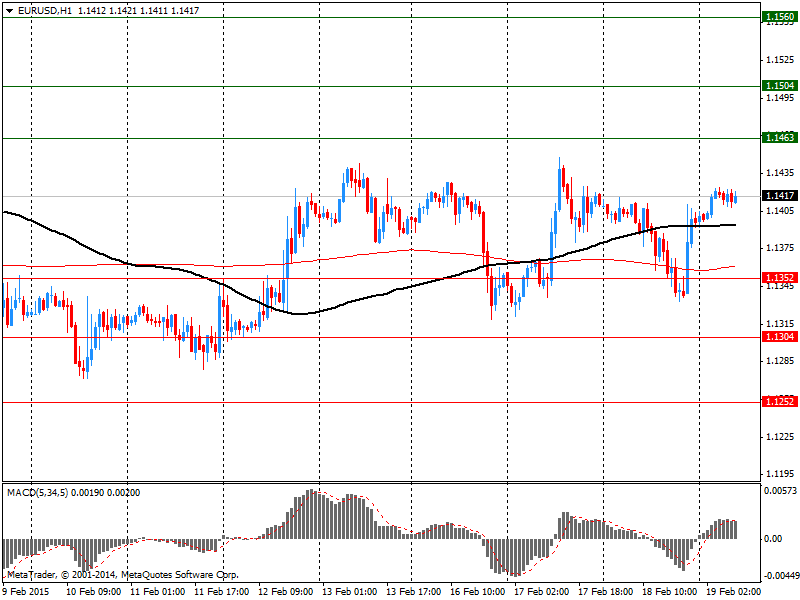Select the EURUSD,H1 symbol title text

click(45, 11)
